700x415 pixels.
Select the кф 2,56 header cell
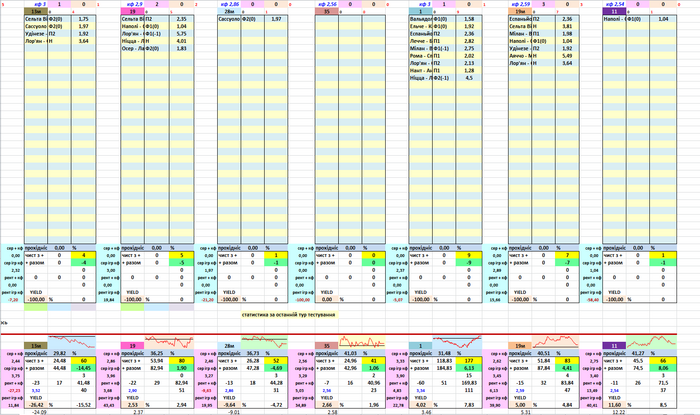[x=329, y=4]
